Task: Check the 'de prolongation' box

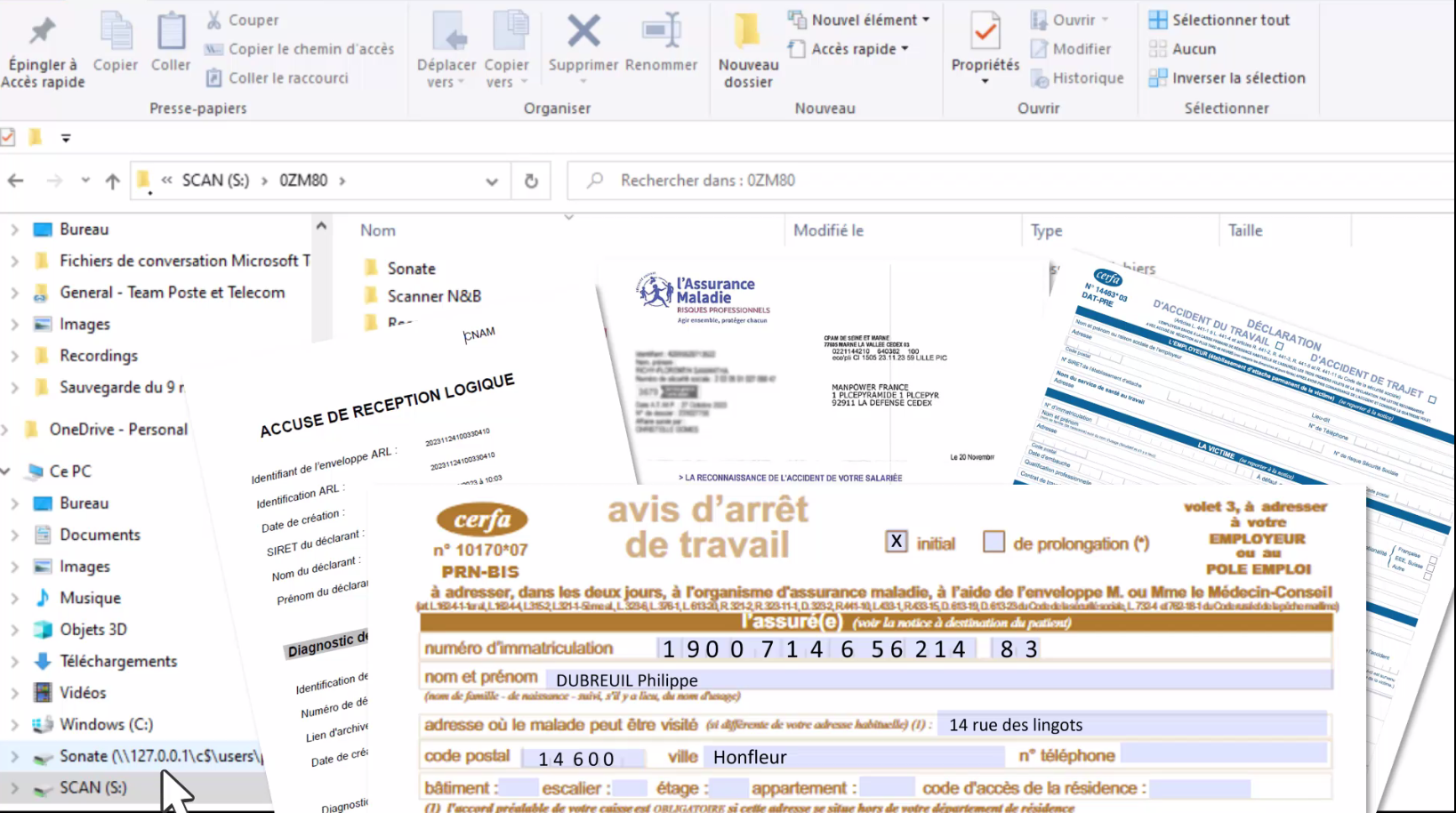Action: (x=993, y=542)
